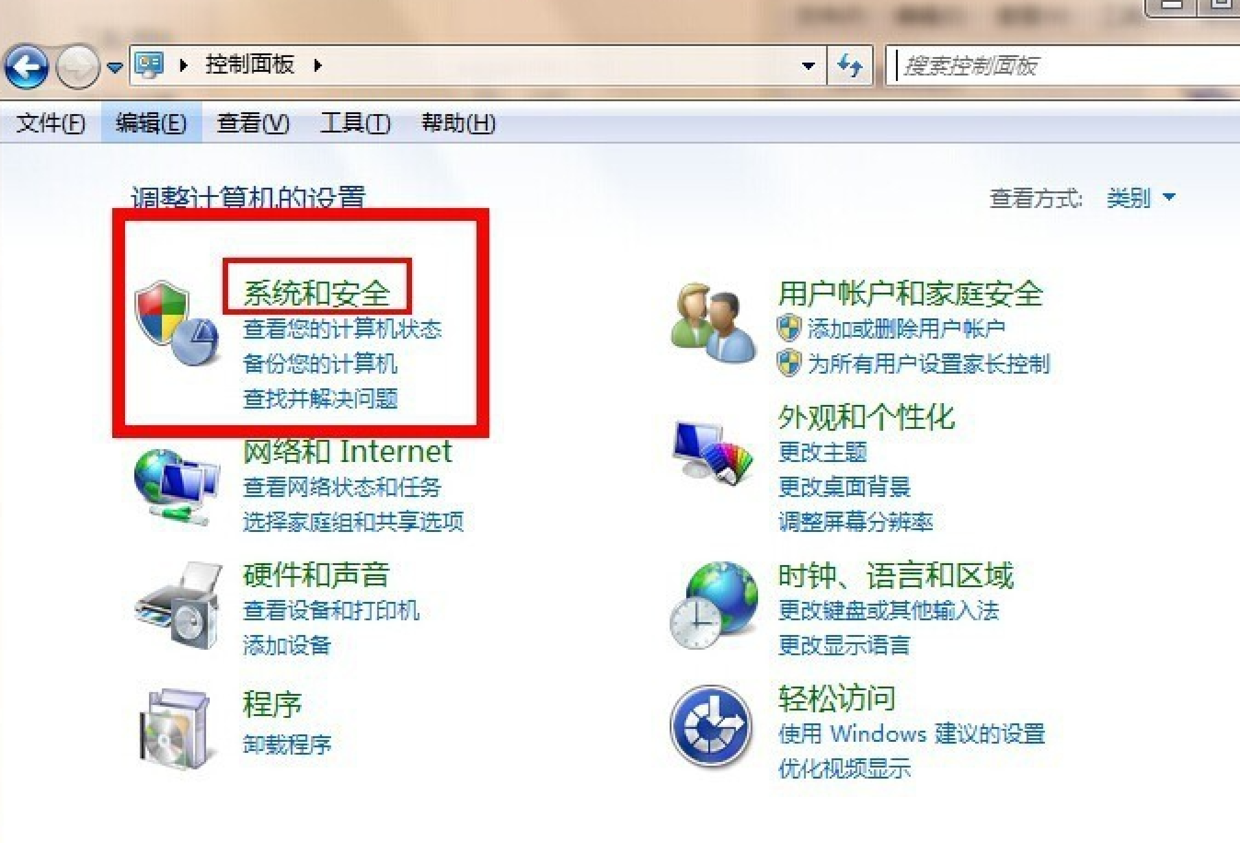The image size is (1240, 843).
Task: Click the refresh button beside the address bar
Action: (x=850, y=66)
